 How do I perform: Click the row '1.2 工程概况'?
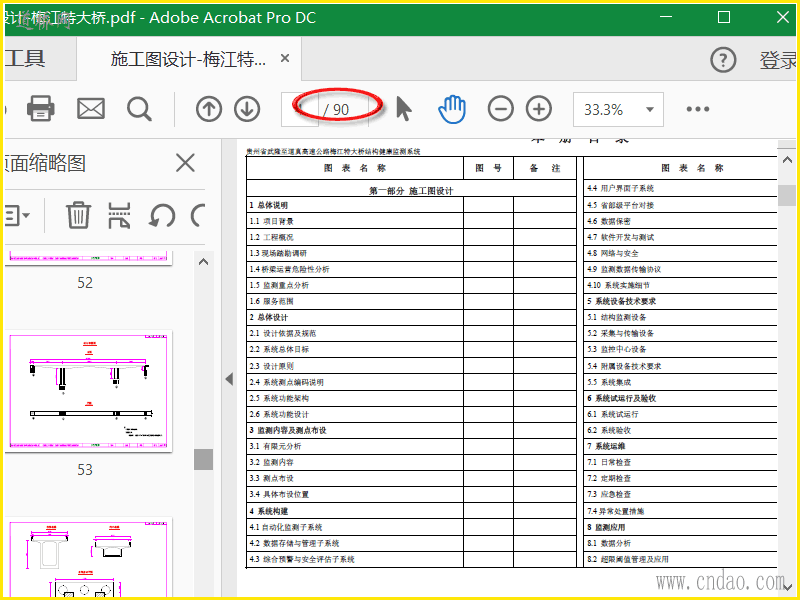(x=355, y=237)
